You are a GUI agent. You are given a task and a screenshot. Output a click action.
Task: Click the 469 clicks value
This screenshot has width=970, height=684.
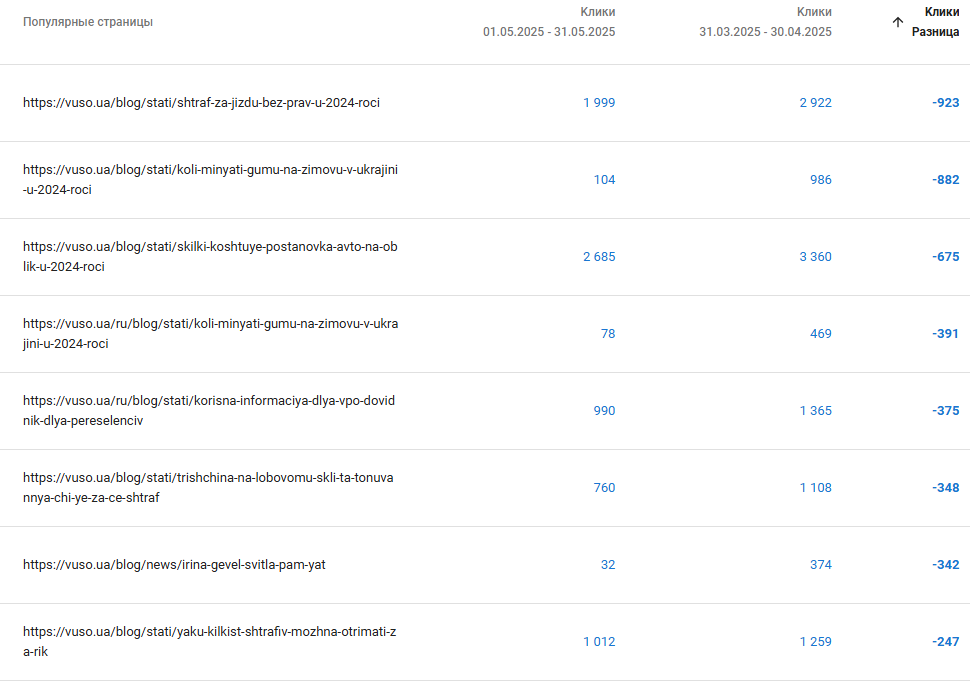coord(821,333)
